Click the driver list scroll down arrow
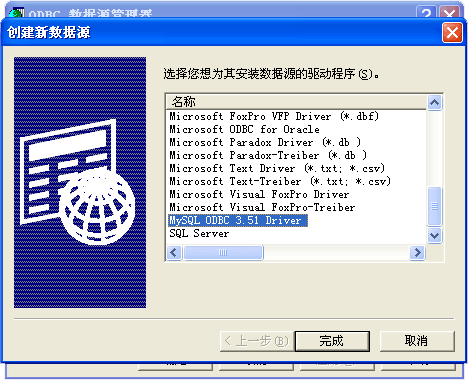This screenshot has width=468, height=380. [434, 236]
